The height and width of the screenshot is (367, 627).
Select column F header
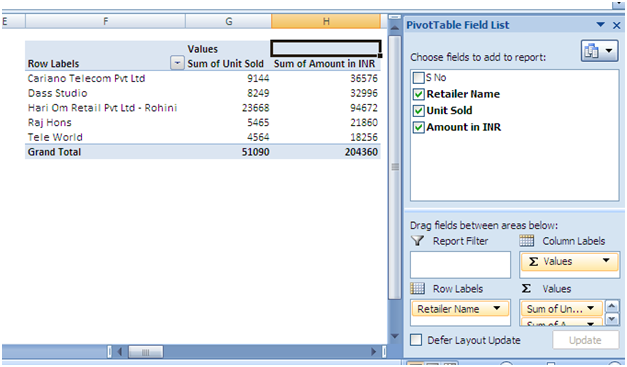(106, 21)
